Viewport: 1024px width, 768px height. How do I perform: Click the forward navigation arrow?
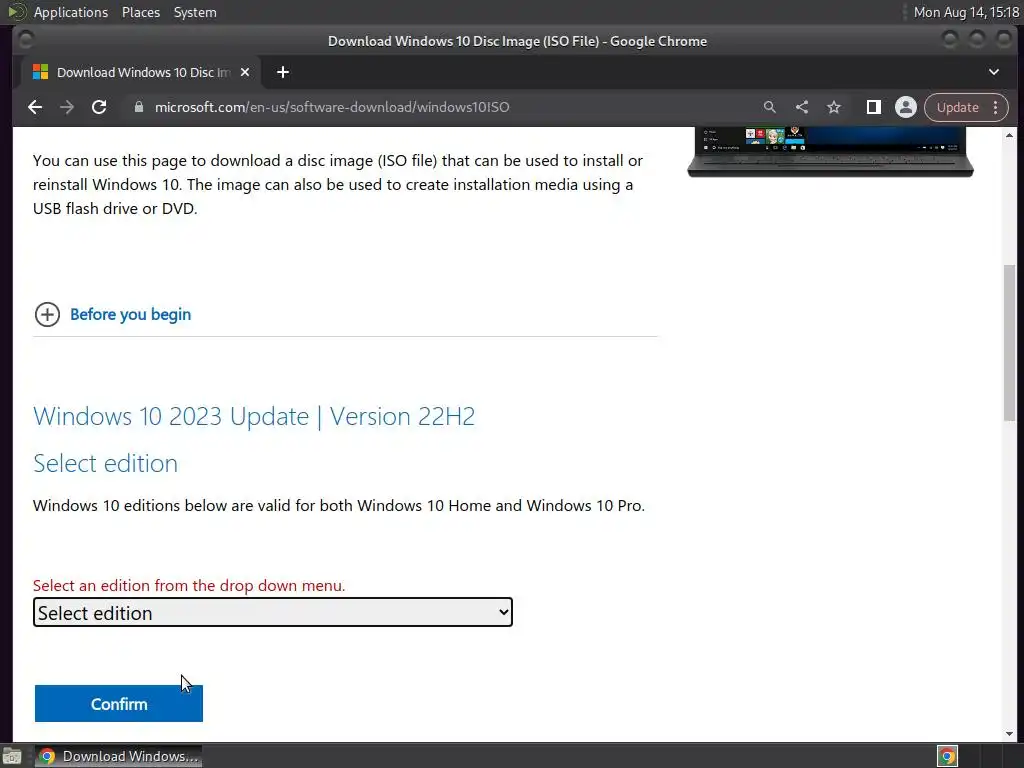tap(67, 107)
